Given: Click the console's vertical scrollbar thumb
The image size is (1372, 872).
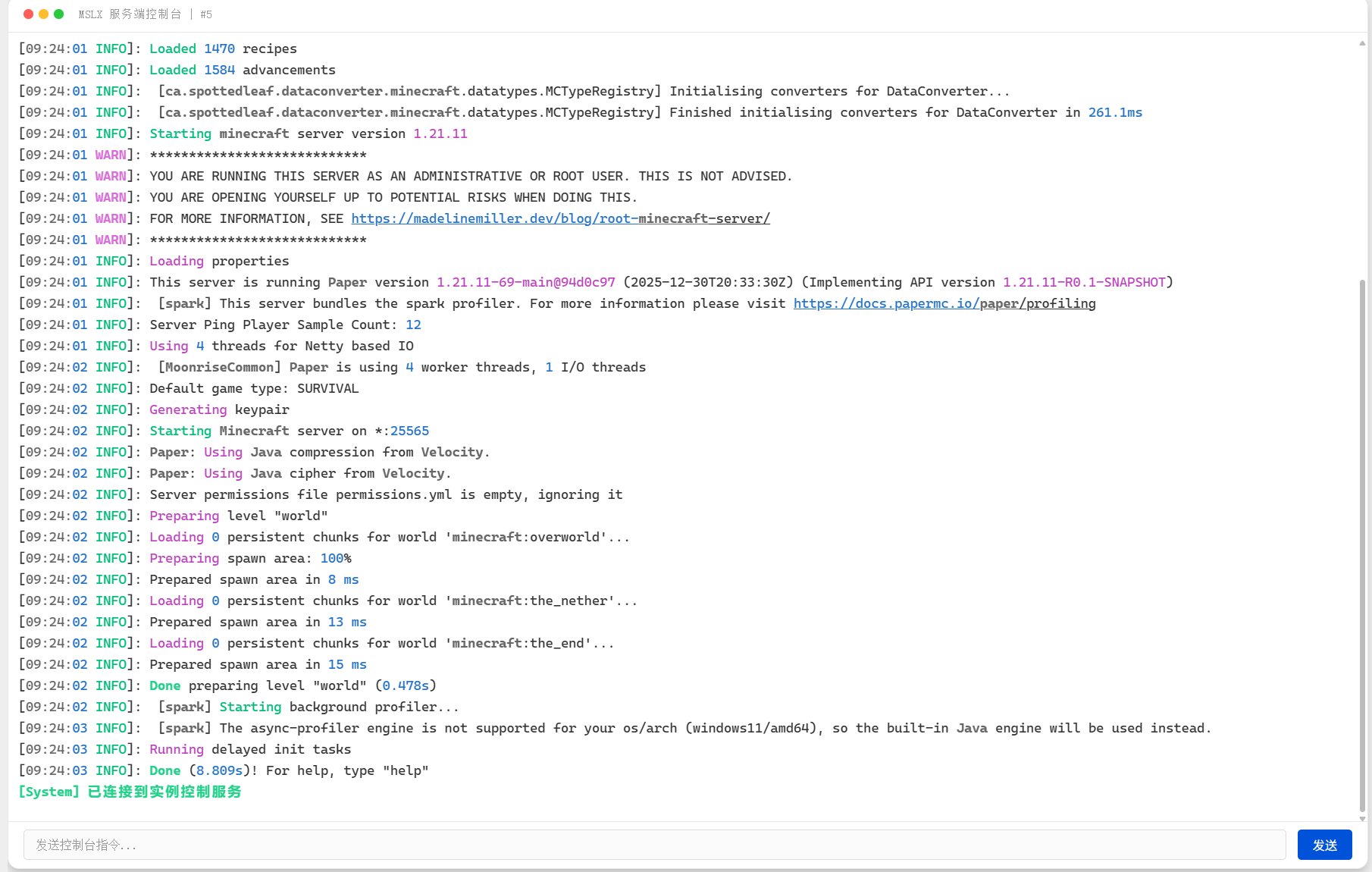Looking at the screenshot, I should coord(1362,546).
